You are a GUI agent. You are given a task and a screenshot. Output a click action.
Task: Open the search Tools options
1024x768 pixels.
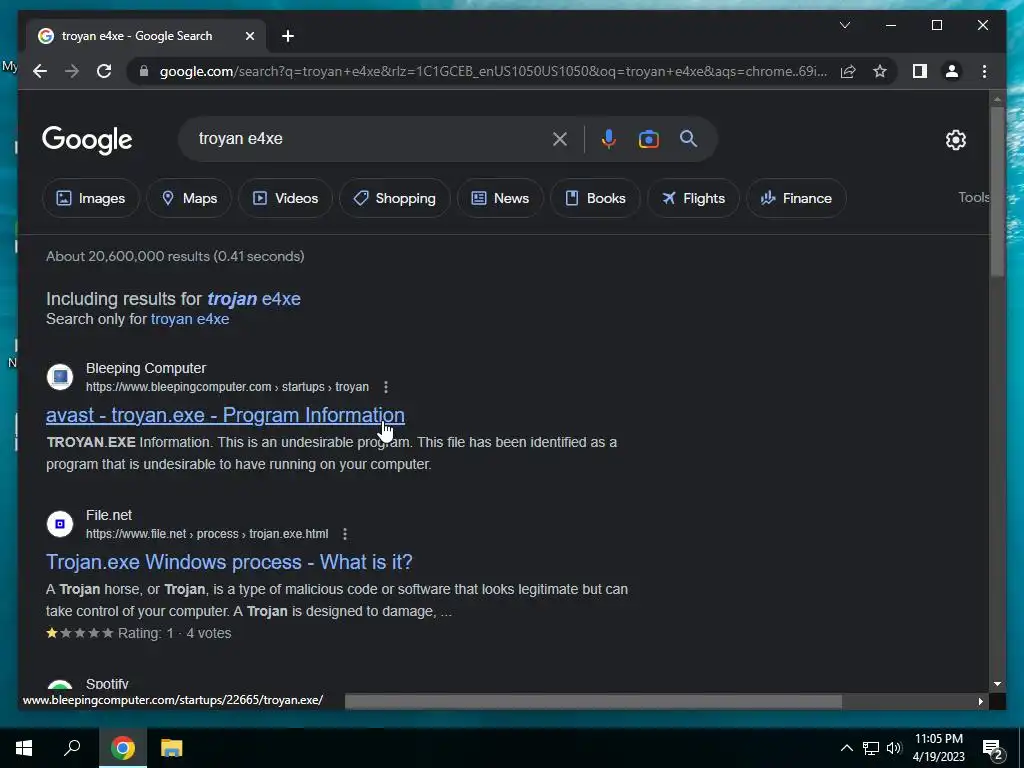click(x=974, y=197)
